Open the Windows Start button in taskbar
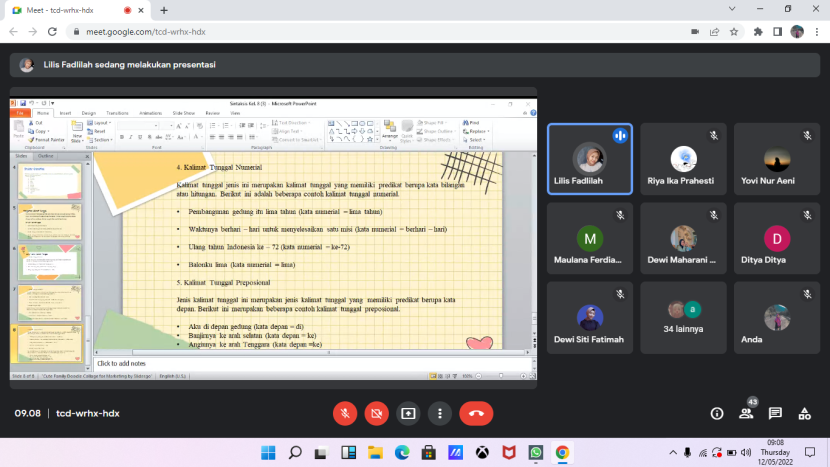Image resolution: width=830 pixels, height=467 pixels. 268,452
